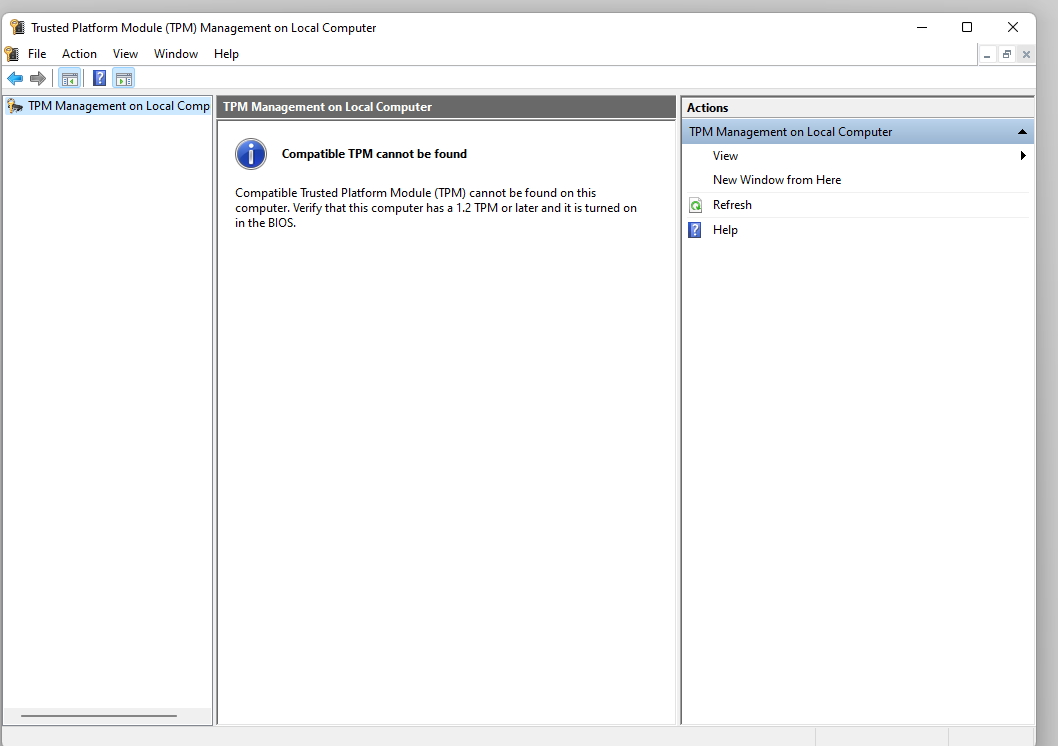Toggle the Show/Hide console tree toolbar icon
The image size is (1058, 746).
[x=69, y=78]
